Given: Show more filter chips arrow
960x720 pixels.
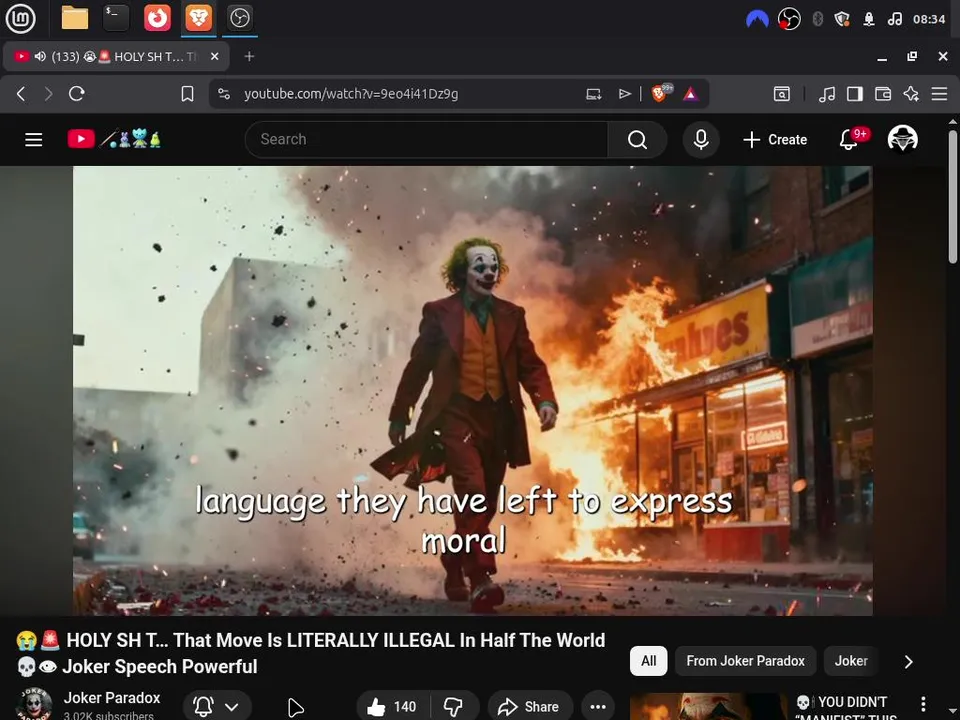Looking at the screenshot, I should [x=909, y=661].
